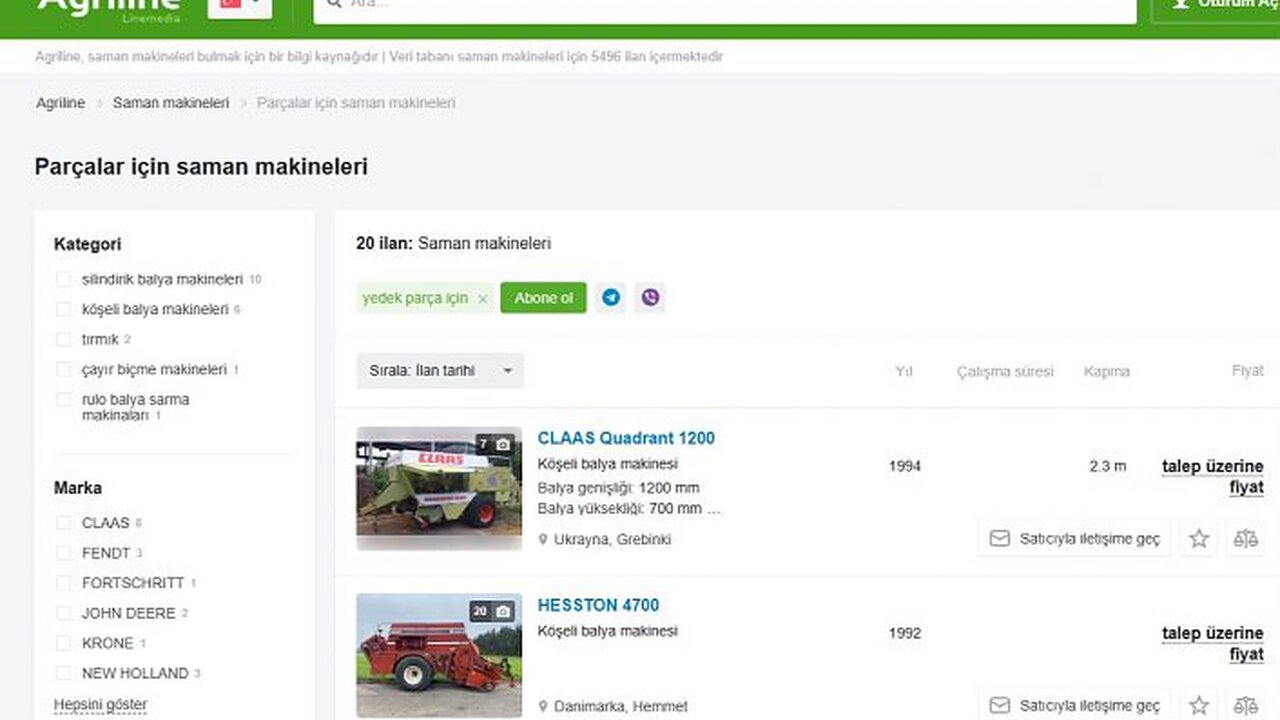
Task: Enable the JOHN DEERE brand filter
Action: pyautogui.click(x=64, y=613)
